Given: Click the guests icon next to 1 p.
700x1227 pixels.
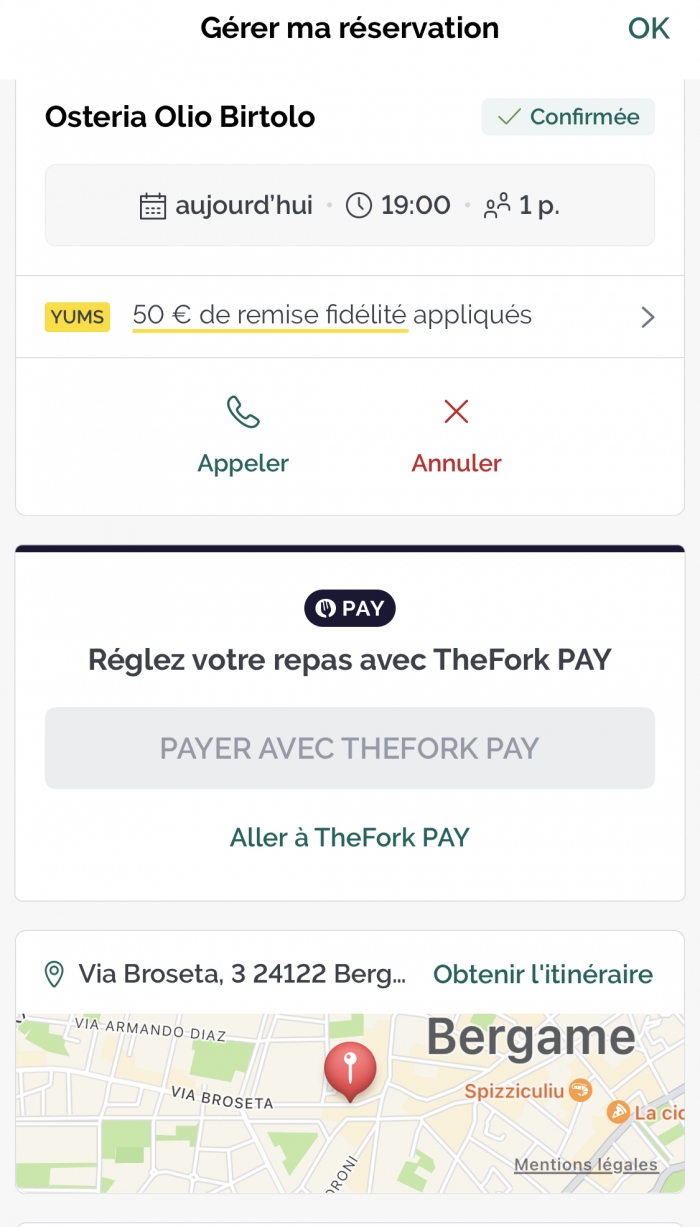Looking at the screenshot, I should [497, 207].
